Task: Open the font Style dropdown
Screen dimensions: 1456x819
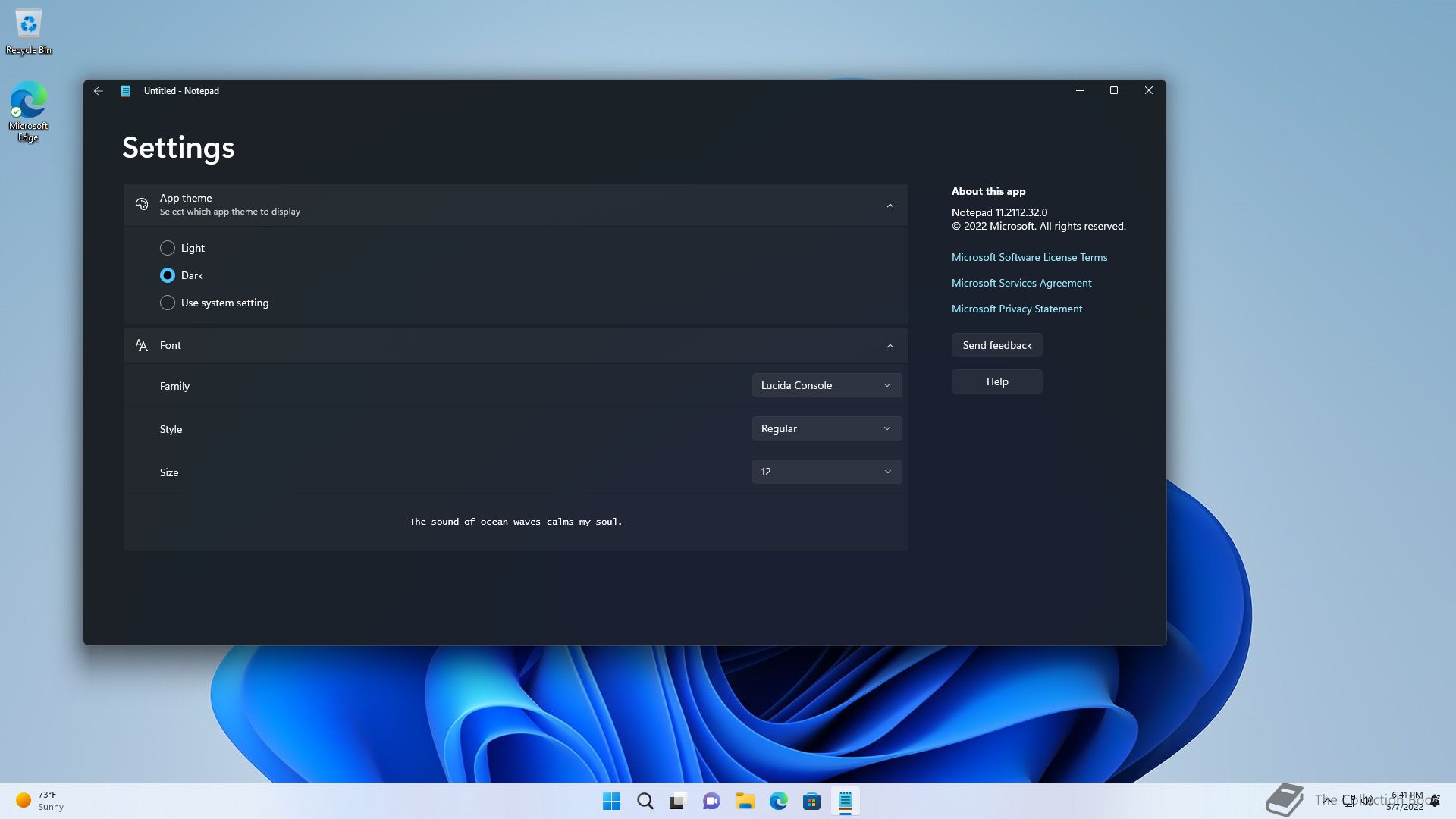Action: click(827, 428)
